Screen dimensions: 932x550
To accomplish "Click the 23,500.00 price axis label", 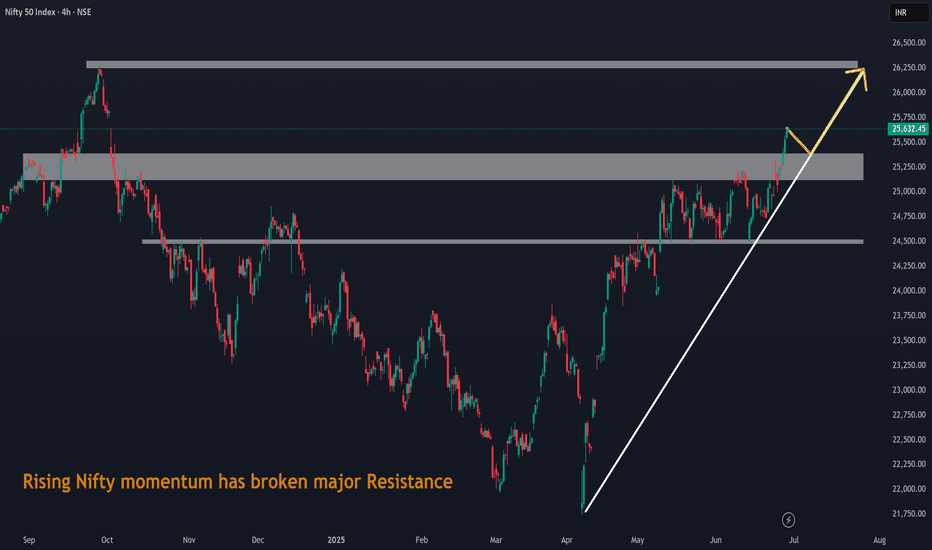I will point(909,340).
